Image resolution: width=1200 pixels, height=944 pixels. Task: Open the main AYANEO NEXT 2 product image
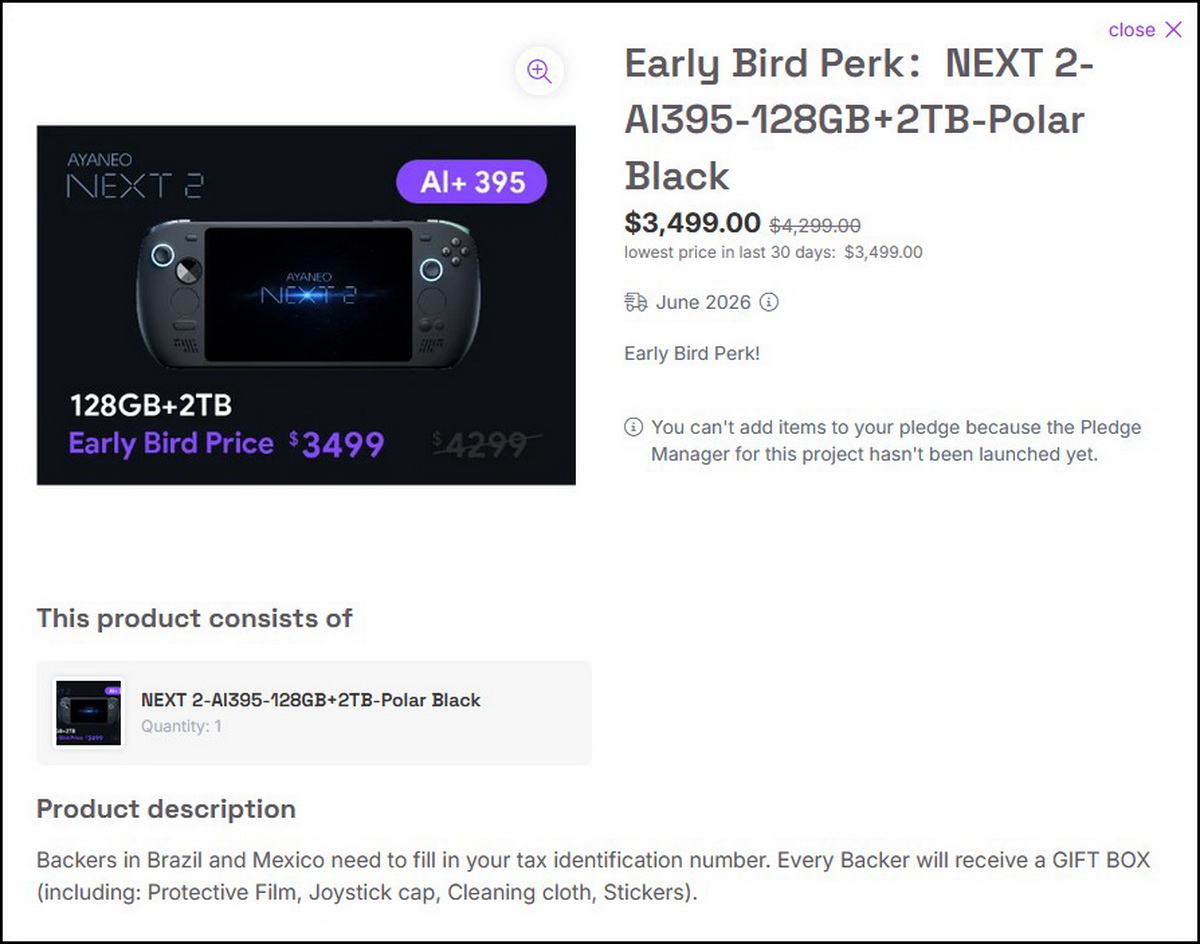click(306, 305)
